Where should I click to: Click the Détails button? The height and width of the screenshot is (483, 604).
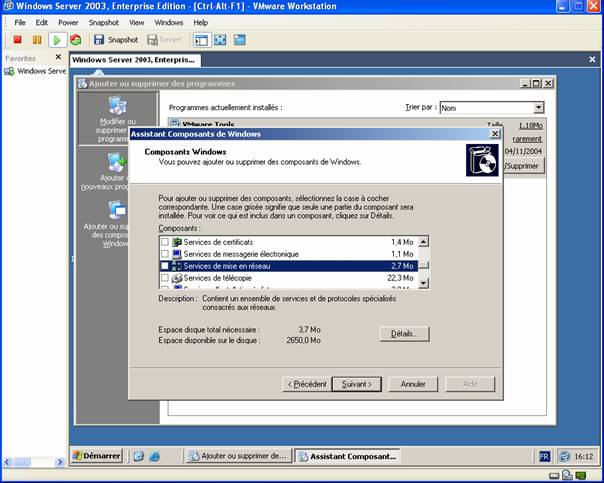[x=404, y=334]
